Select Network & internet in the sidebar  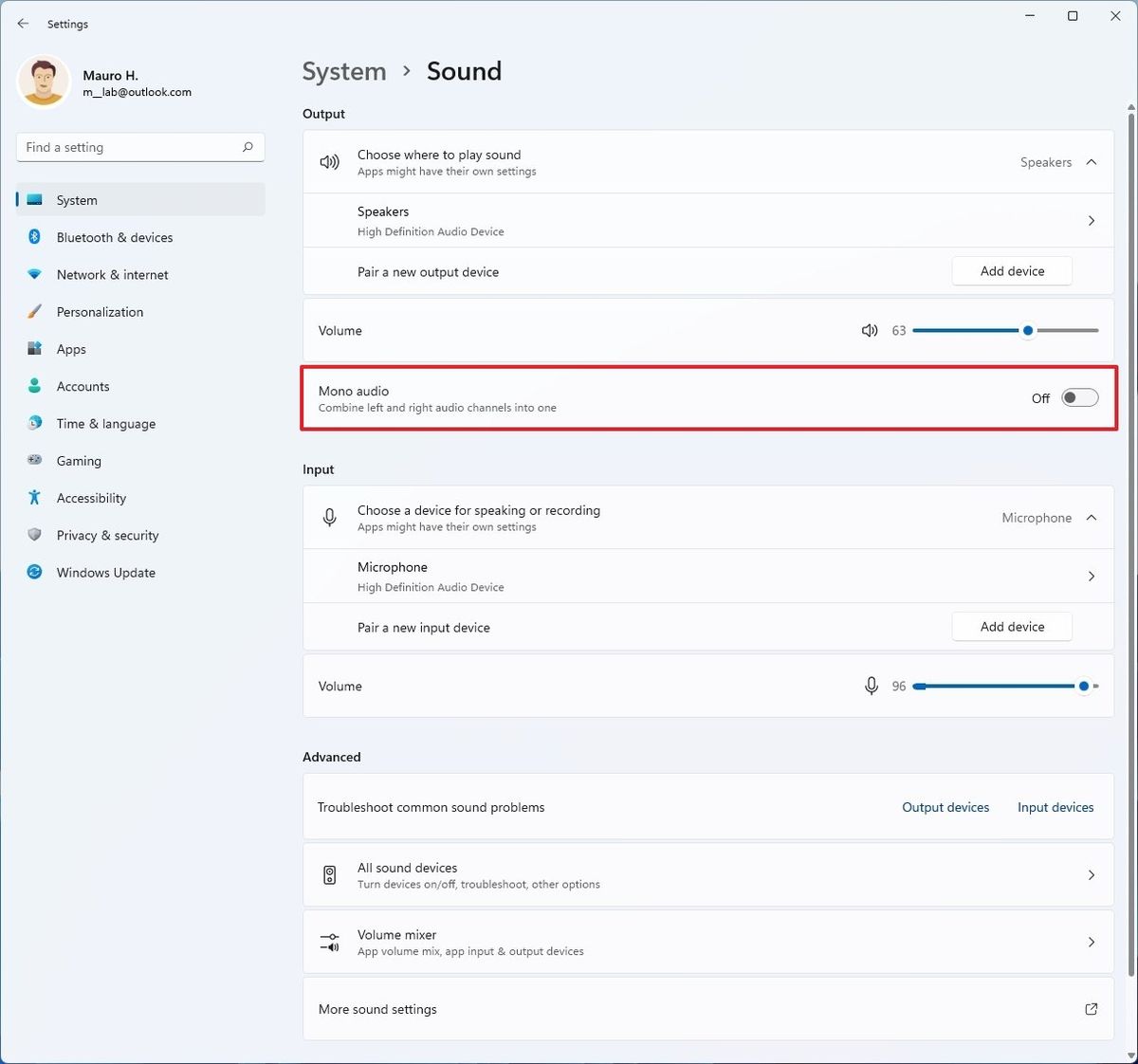click(x=112, y=275)
